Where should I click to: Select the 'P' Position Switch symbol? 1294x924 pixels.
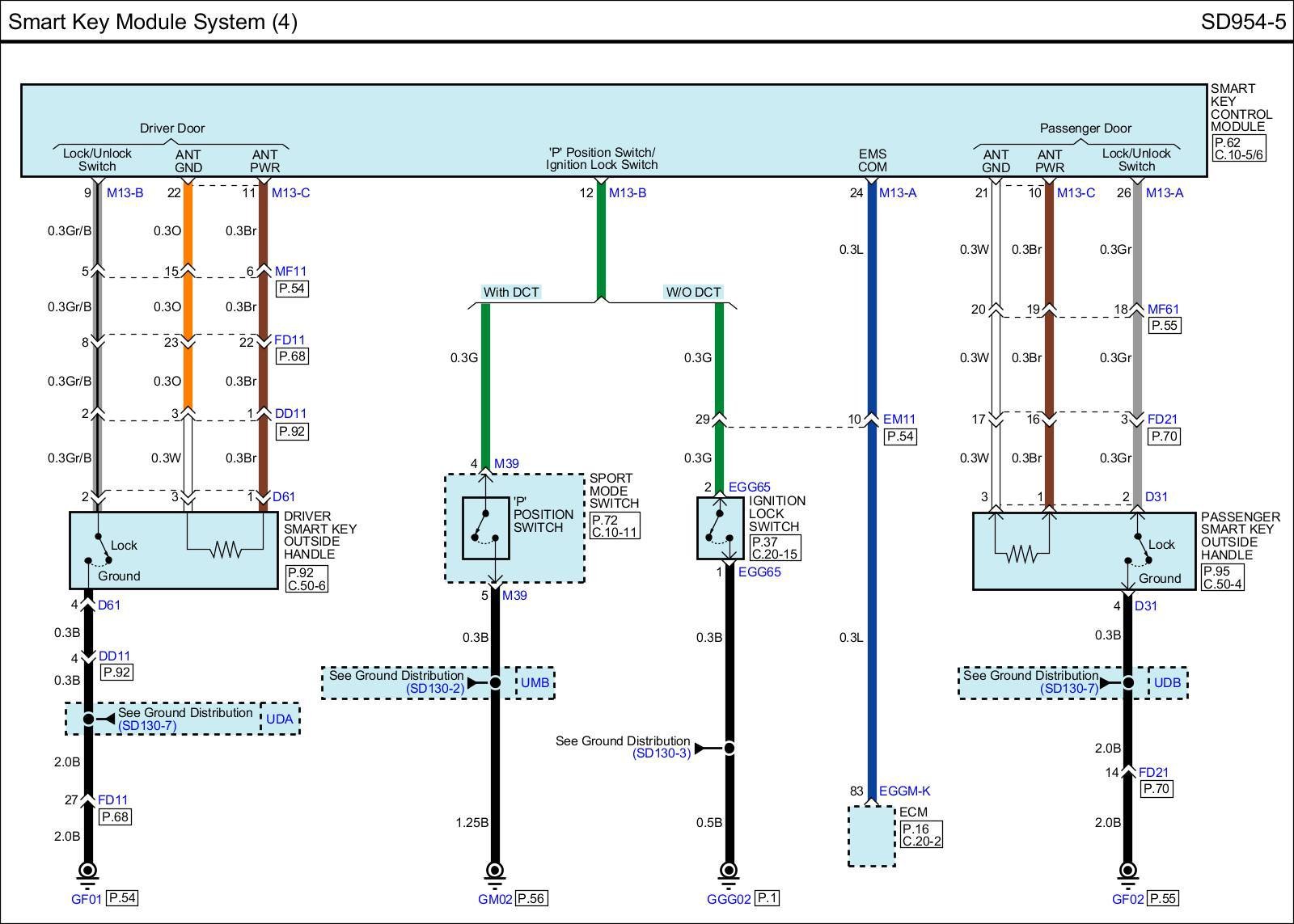tap(485, 528)
